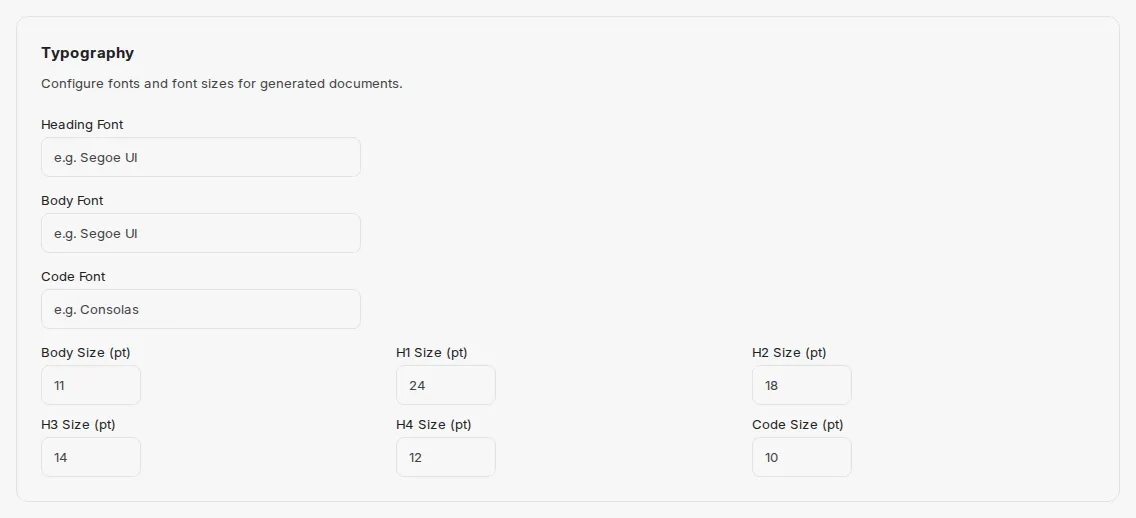This screenshot has height=518, width=1136.
Task: Click the H4 Size field showing 12
Action: (x=446, y=457)
